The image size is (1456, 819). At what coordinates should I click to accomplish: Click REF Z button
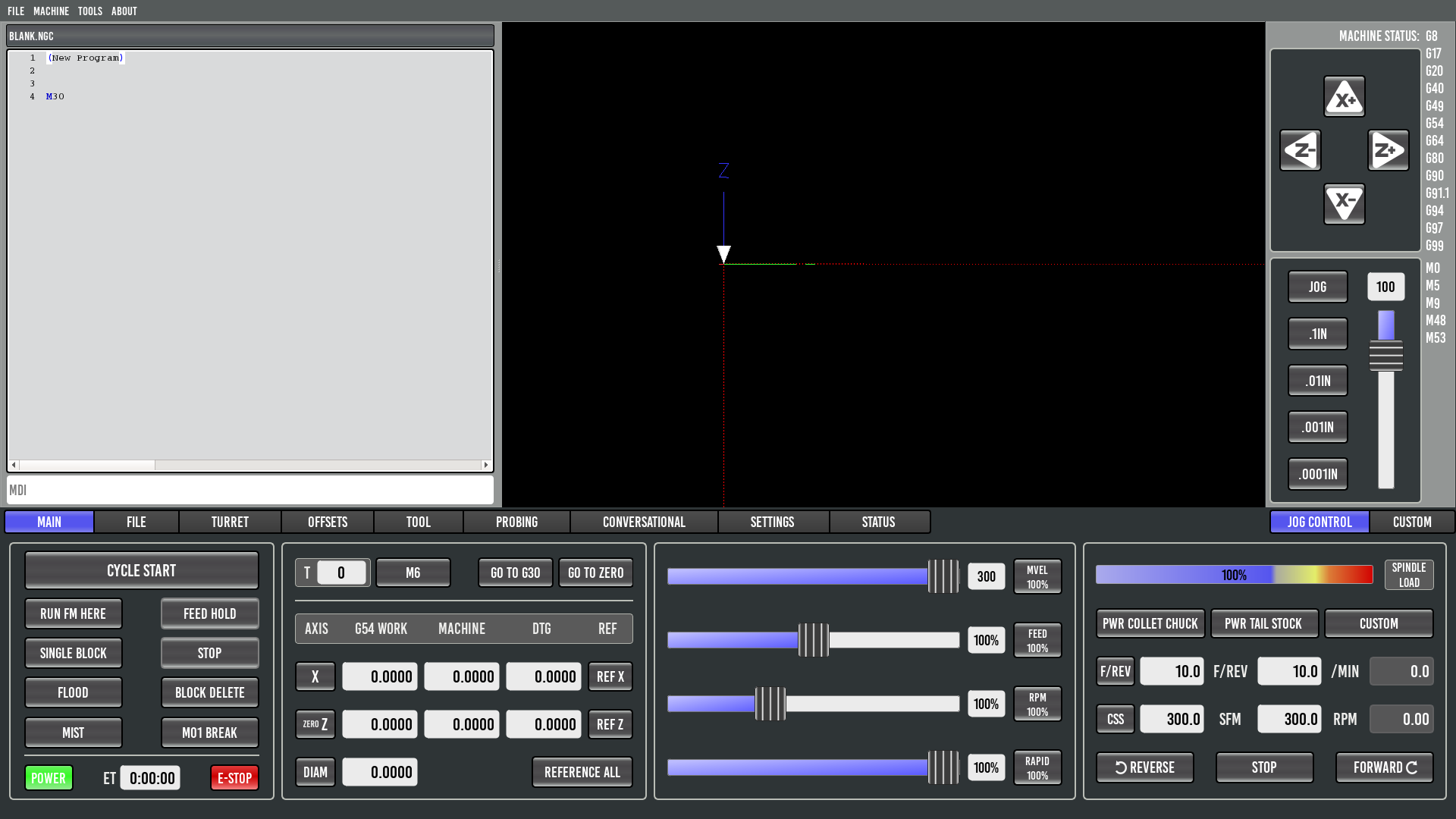tap(610, 724)
